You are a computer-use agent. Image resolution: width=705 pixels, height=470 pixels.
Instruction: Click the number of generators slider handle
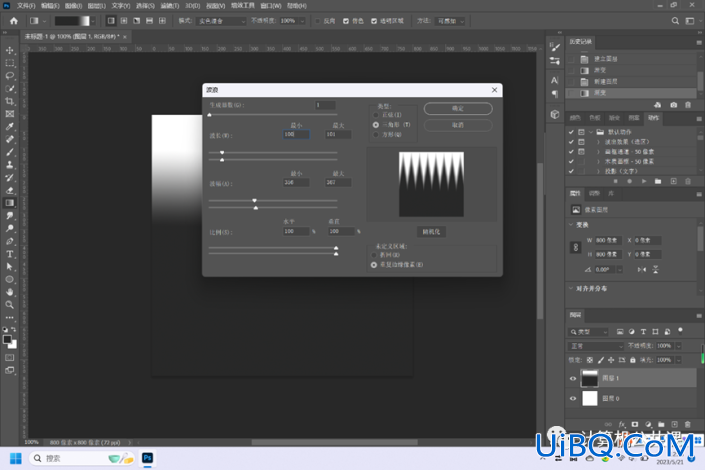point(210,115)
